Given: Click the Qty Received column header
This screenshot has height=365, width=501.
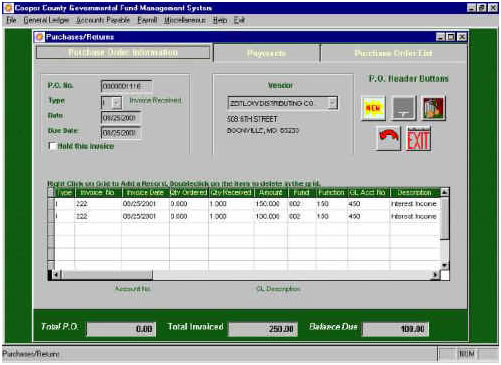Looking at the screenshot, I should (x=231, y=193).
